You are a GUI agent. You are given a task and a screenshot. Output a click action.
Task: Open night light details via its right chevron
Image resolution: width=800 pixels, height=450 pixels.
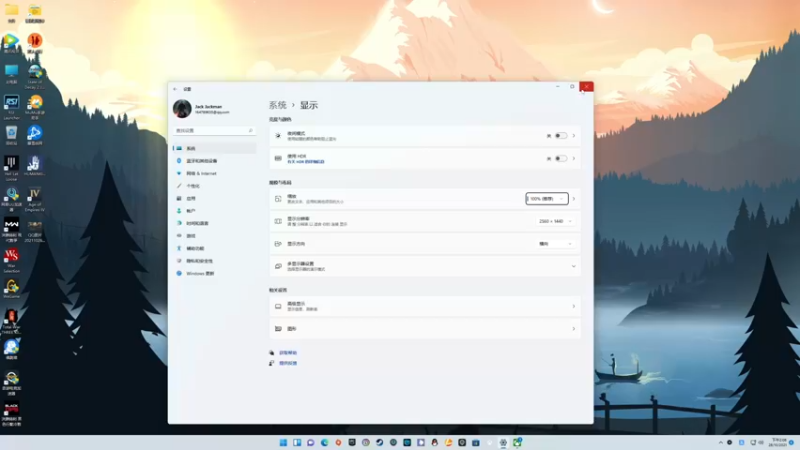click(574, 136)
